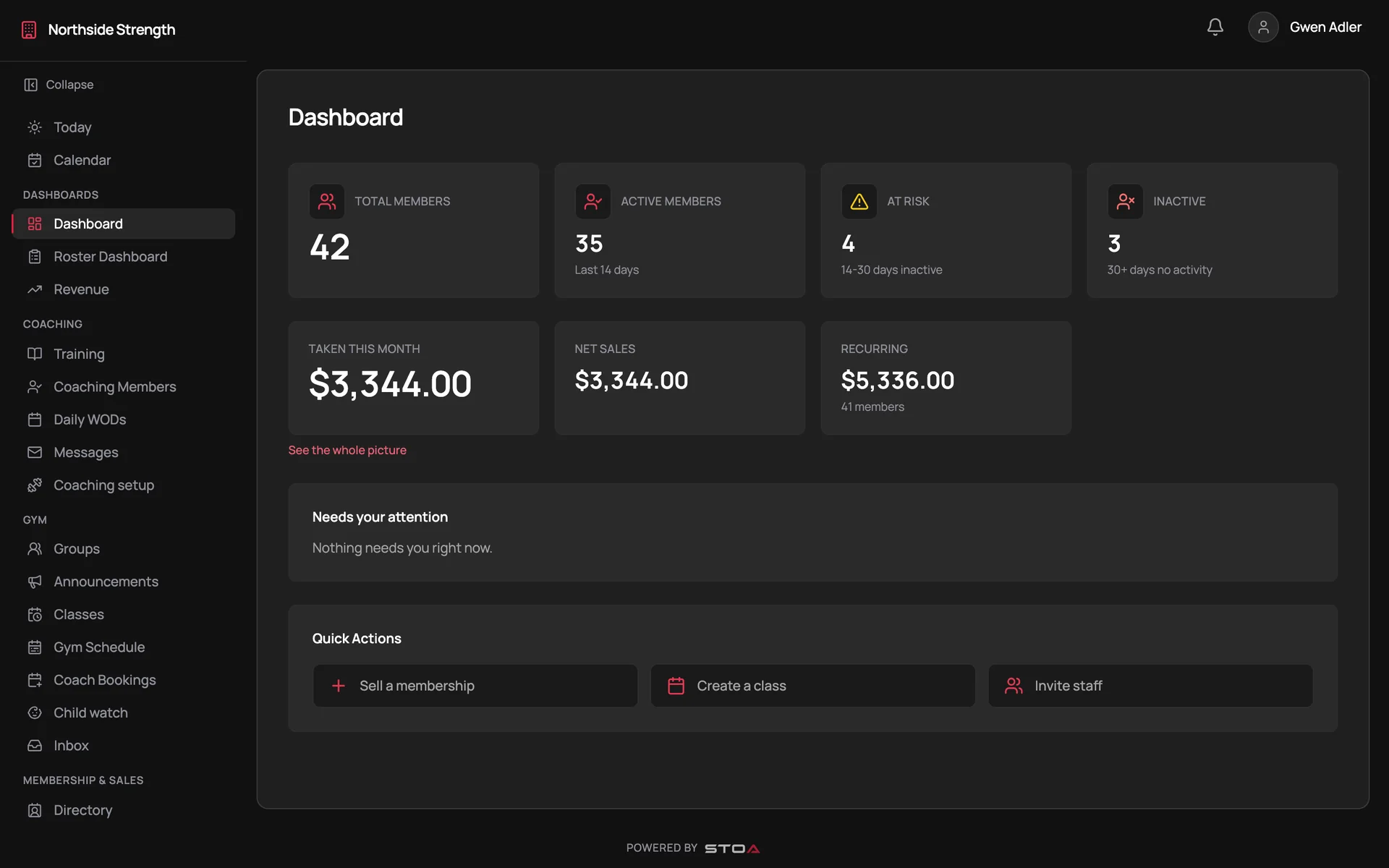Click the people icon on Invite staff

[1014, 686]
